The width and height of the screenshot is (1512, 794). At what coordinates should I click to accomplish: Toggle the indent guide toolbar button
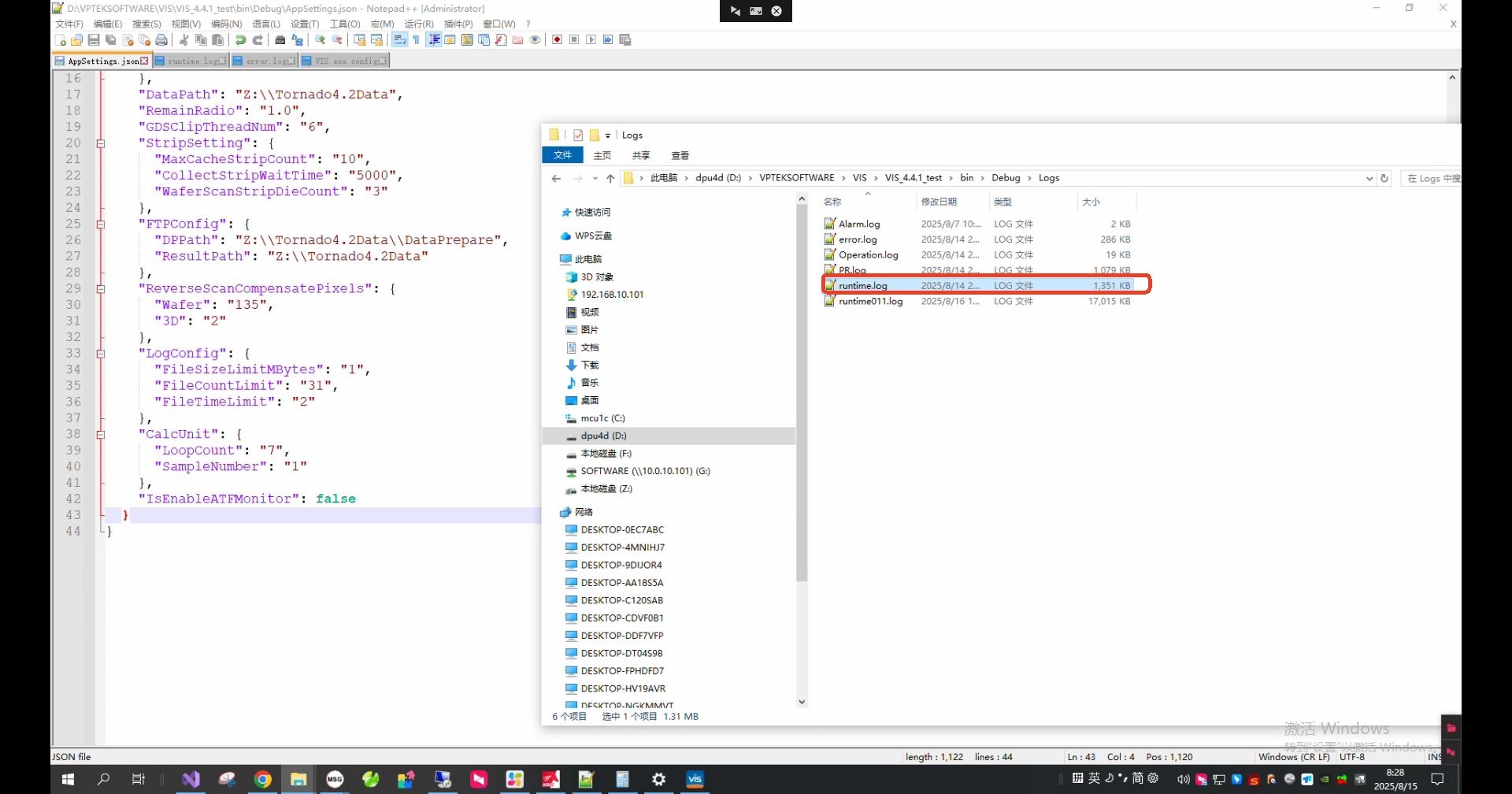pyautogui.click(x=434, y=40)
